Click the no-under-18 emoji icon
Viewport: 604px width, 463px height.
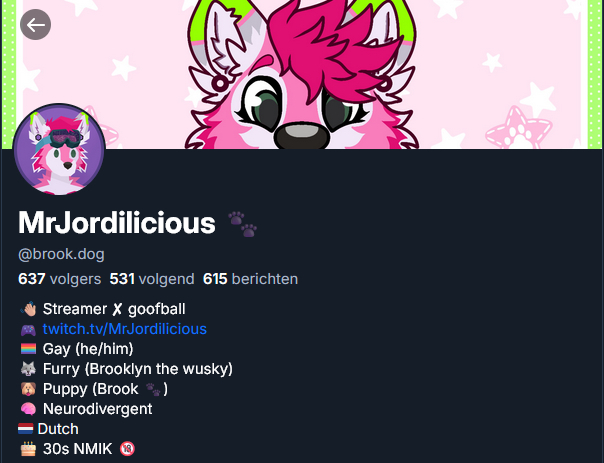tap(127, 449)
